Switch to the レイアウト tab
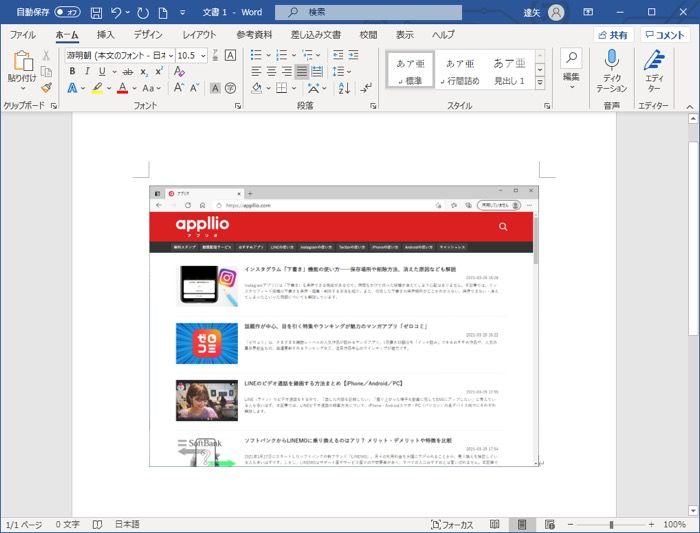The width and height of the screenshot is (700, 533). pyautogui.click(x=199, y=35)
